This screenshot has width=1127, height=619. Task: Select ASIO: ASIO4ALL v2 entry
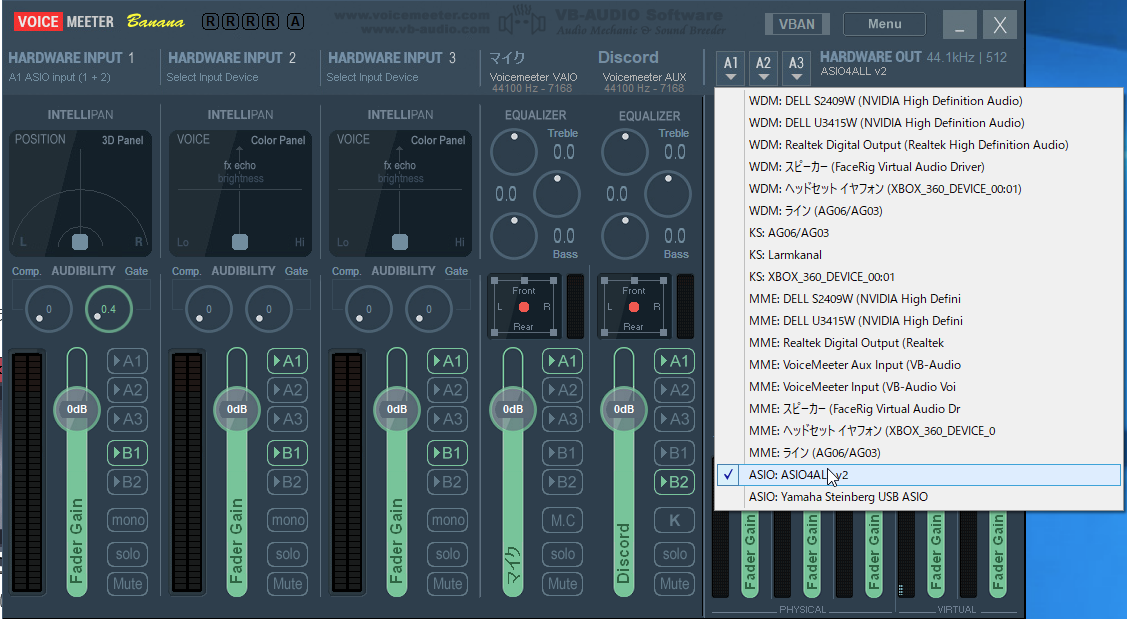[x=919, y=474]
